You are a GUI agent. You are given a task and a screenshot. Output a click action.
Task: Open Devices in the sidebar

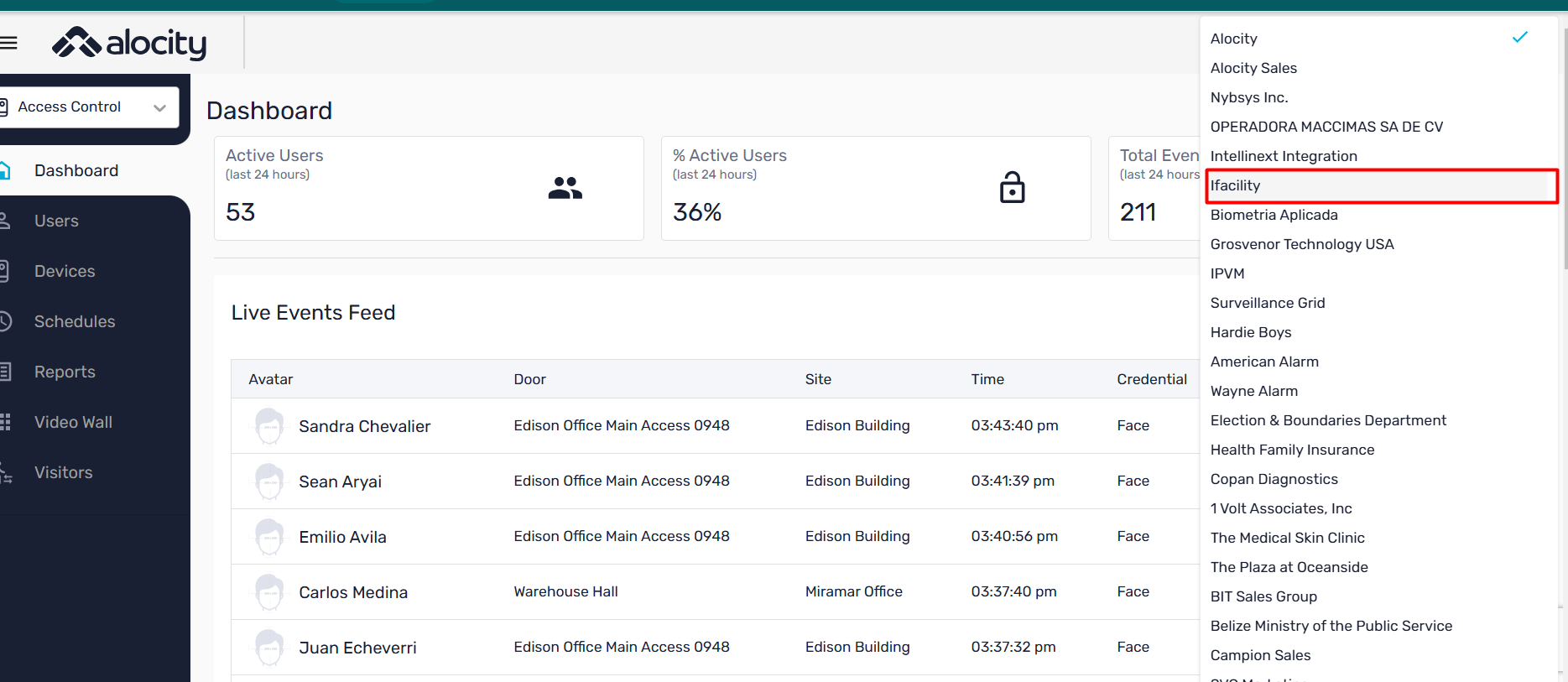coord(65,271)
